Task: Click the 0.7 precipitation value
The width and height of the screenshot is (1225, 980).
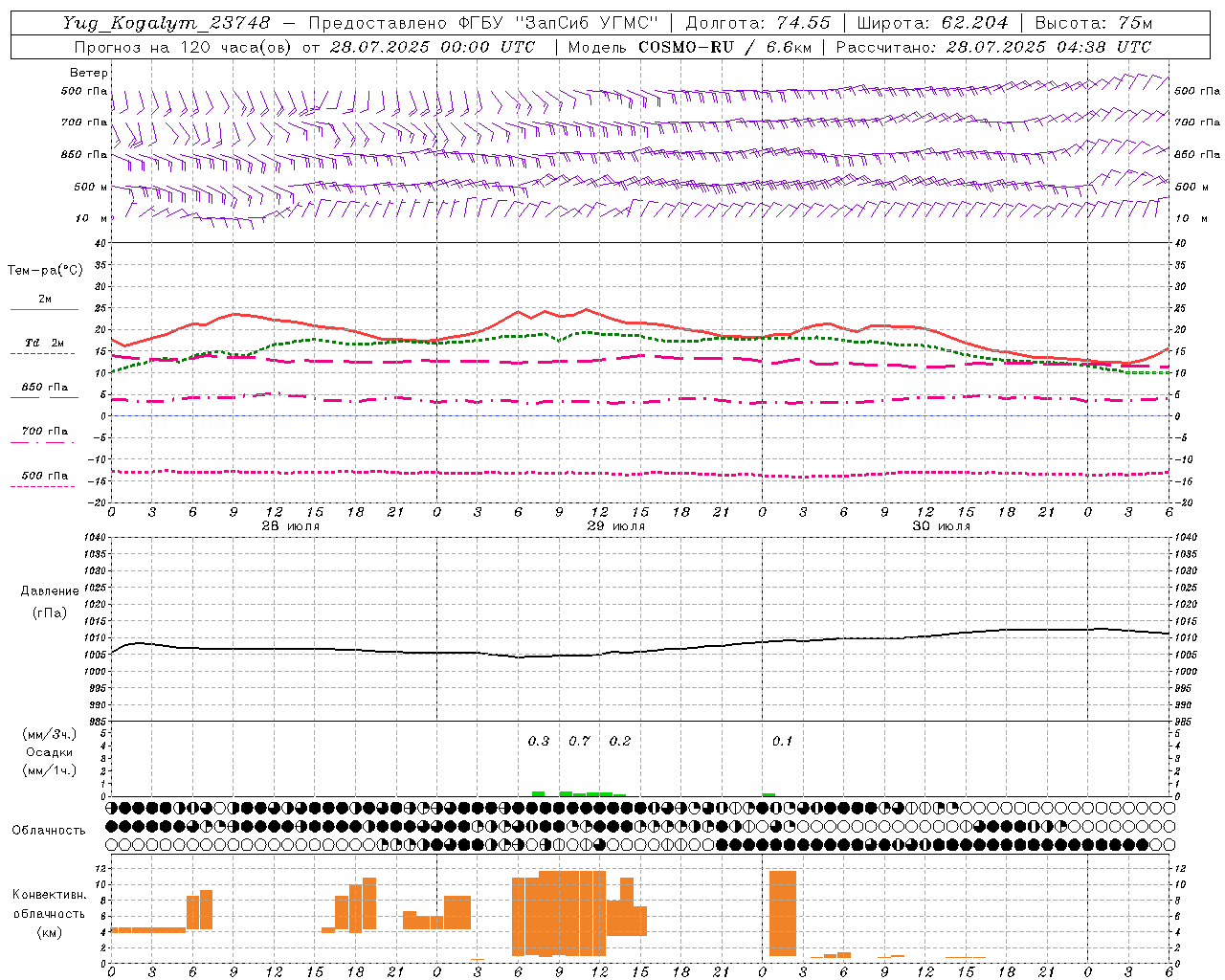Action: point(579,741)
